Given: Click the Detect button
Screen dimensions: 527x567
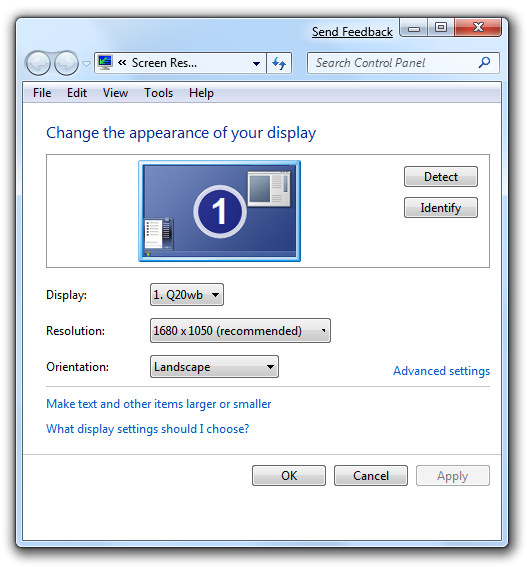Looking at the screenshot, I should (441, 177).
